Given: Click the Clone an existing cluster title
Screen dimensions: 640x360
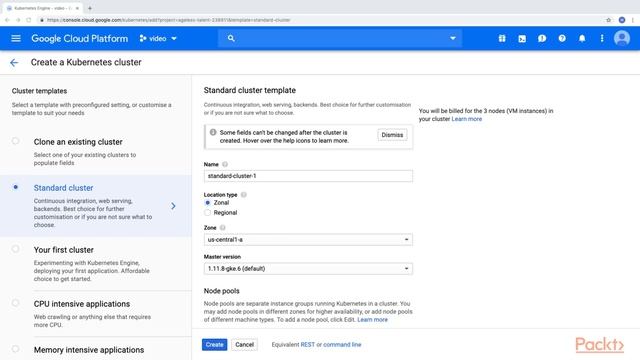Looking at the screenshot, I should coord(78,142).
